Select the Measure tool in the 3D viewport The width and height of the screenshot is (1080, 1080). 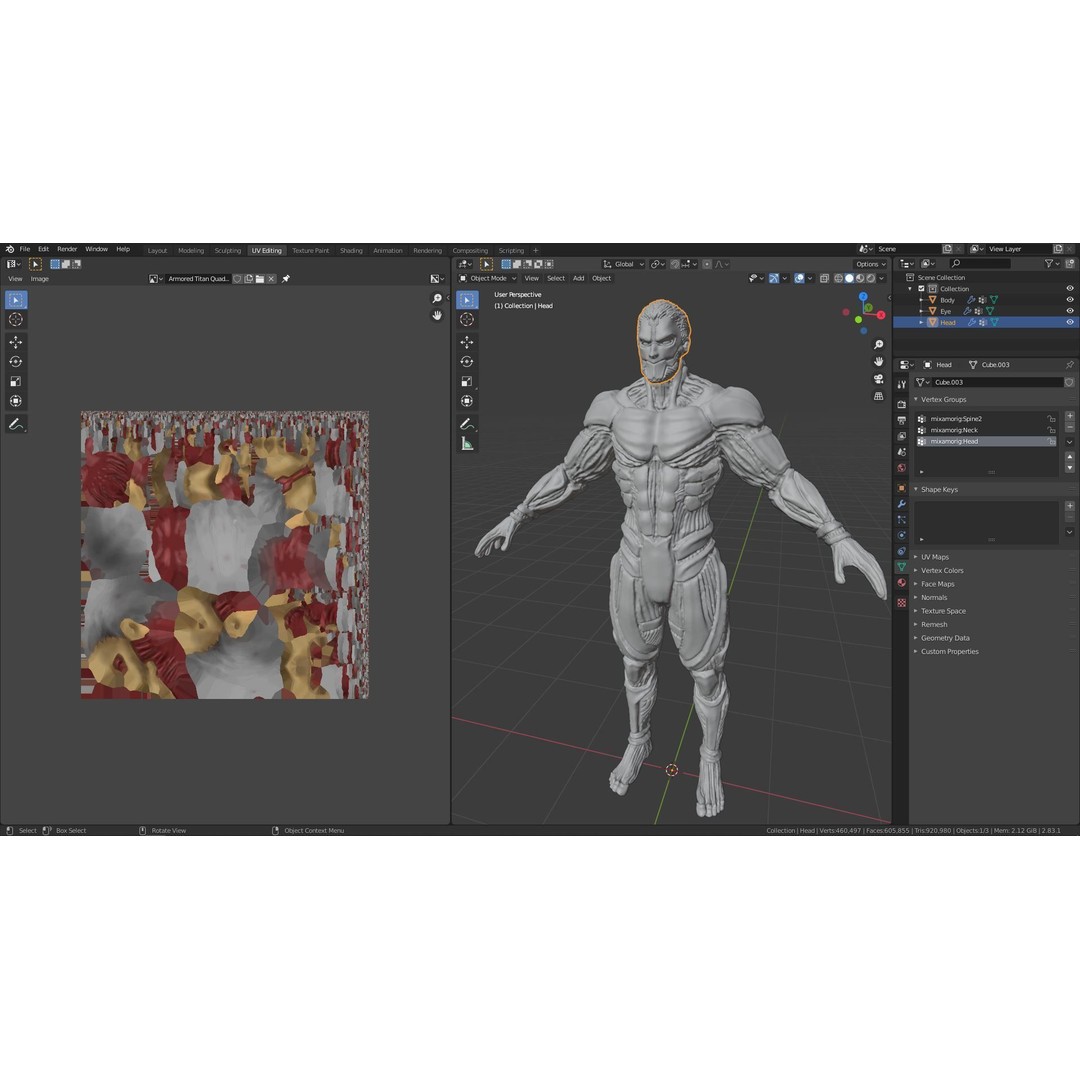(x=467, y=444)
